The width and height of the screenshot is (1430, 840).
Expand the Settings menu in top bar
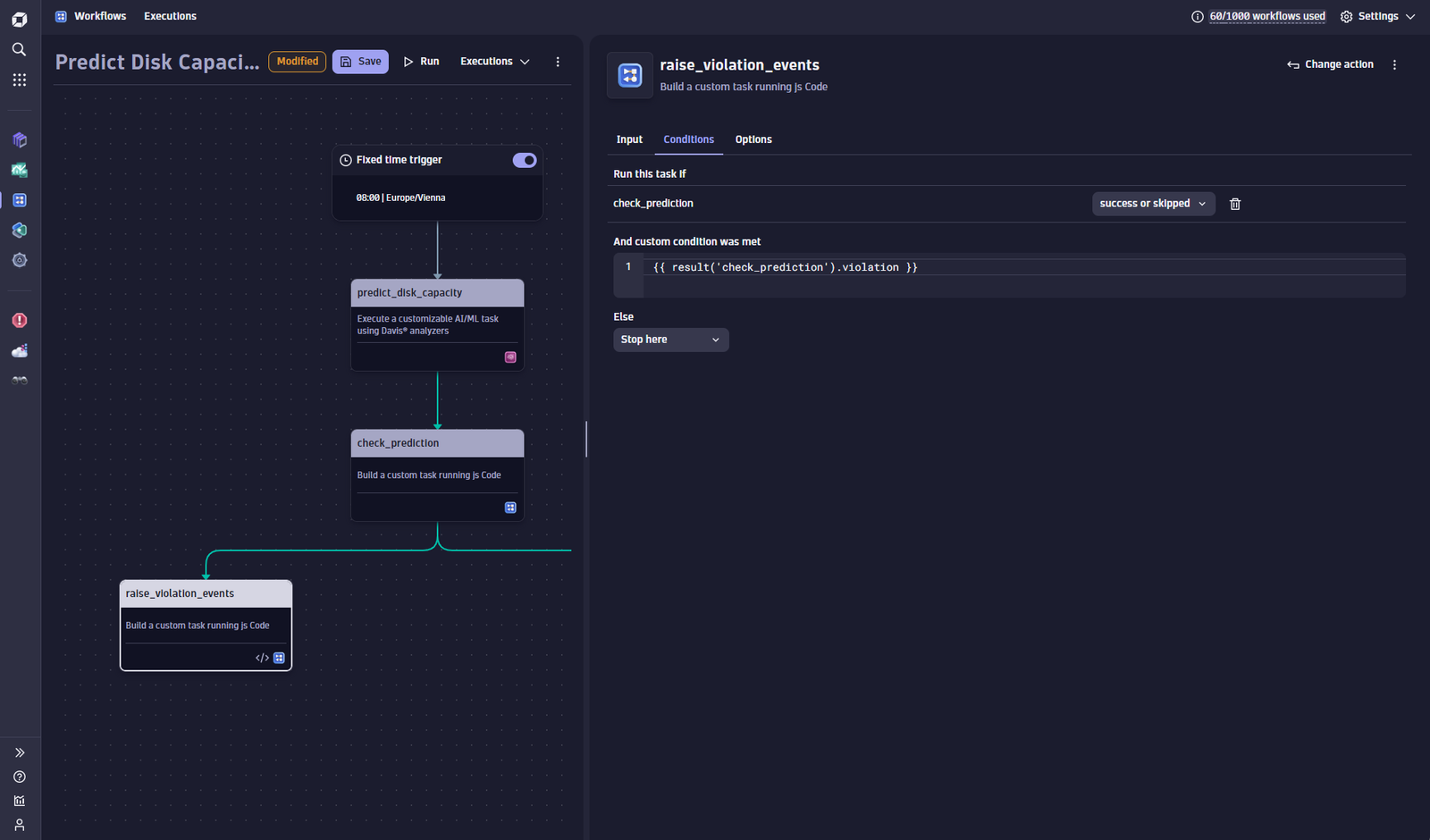[x=1377, y=16]
